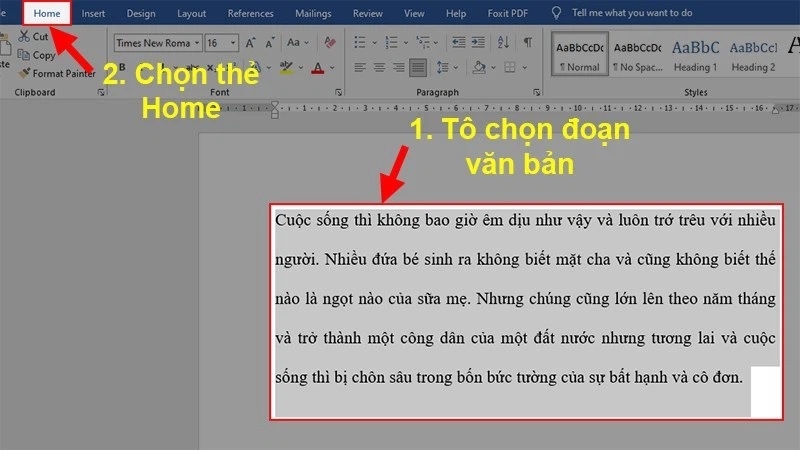Viewport: 800px width, 450px height.
Task: Open the Insert ribbon tab
Action: tap(93, 14)
